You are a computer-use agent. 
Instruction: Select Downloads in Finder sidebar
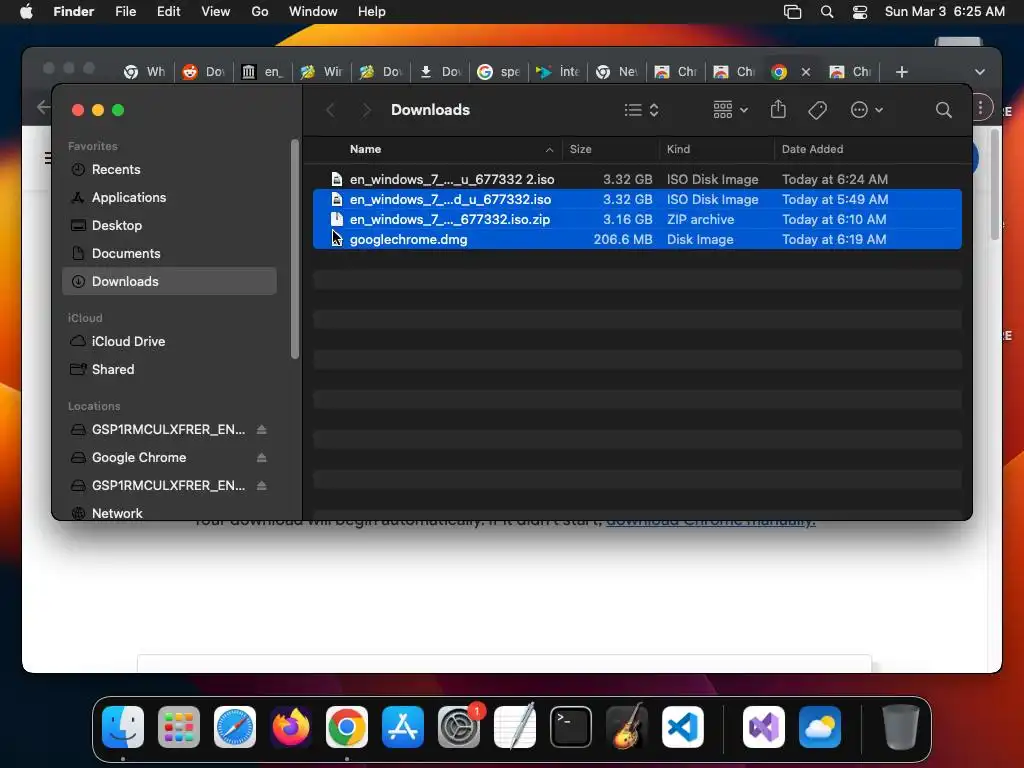169,281
